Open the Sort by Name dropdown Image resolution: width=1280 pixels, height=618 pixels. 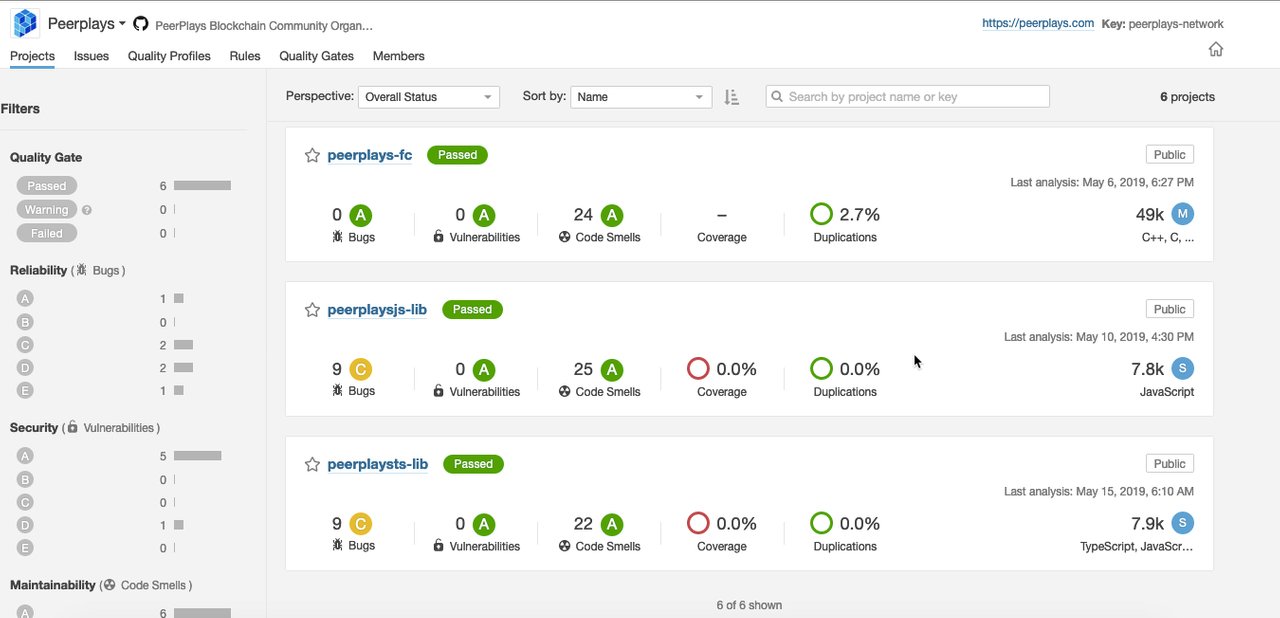pos(641,97)
